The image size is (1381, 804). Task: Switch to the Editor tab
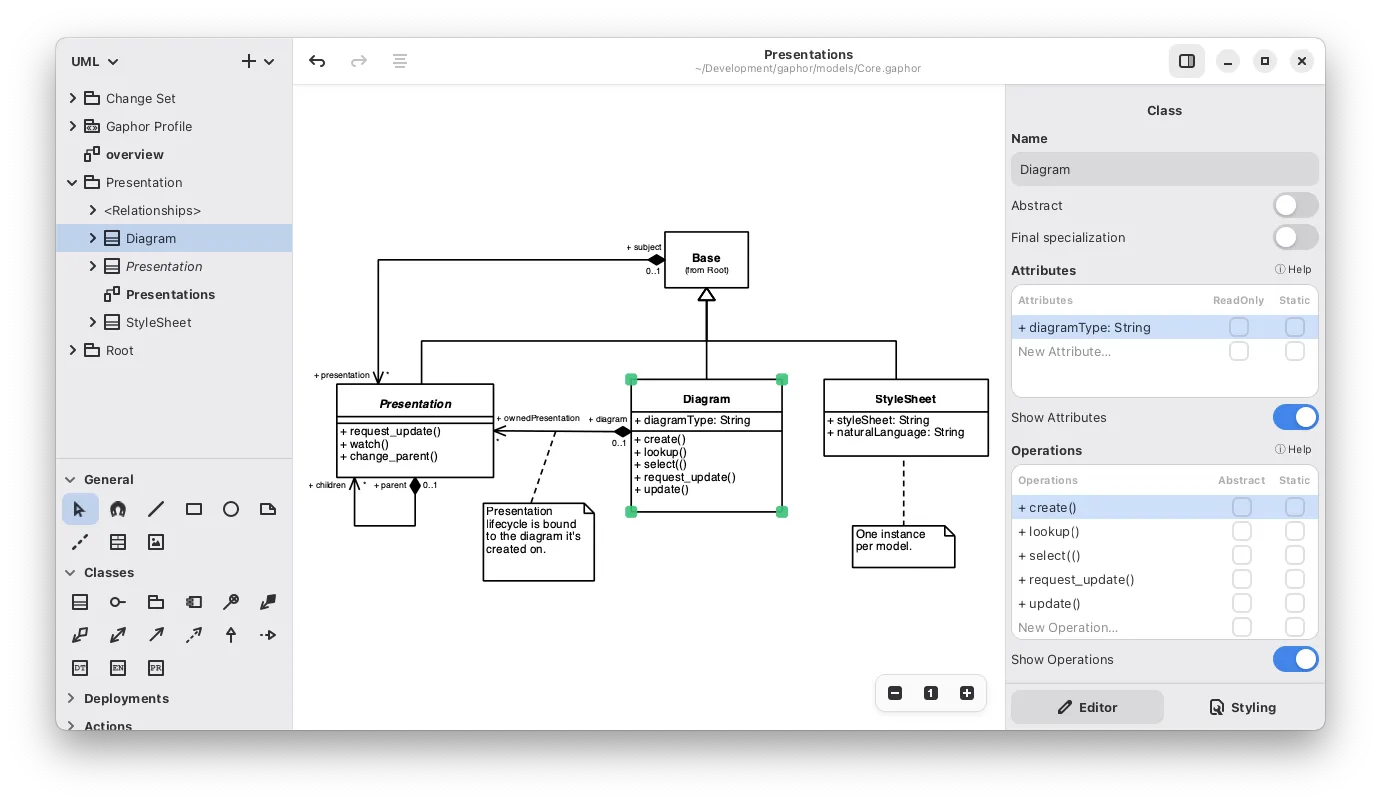click(x=1087, y=707)
